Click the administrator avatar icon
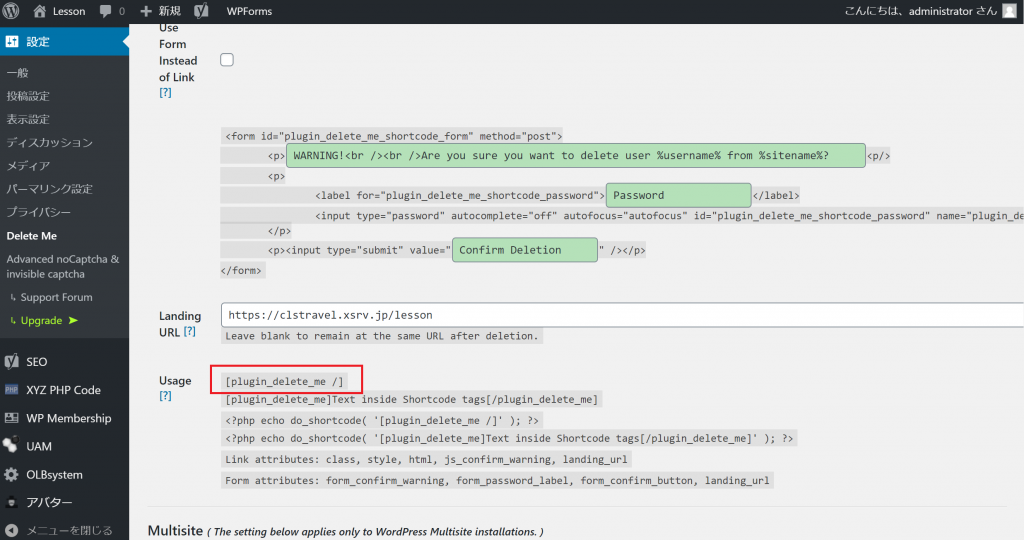 [x=1010, y=11]
